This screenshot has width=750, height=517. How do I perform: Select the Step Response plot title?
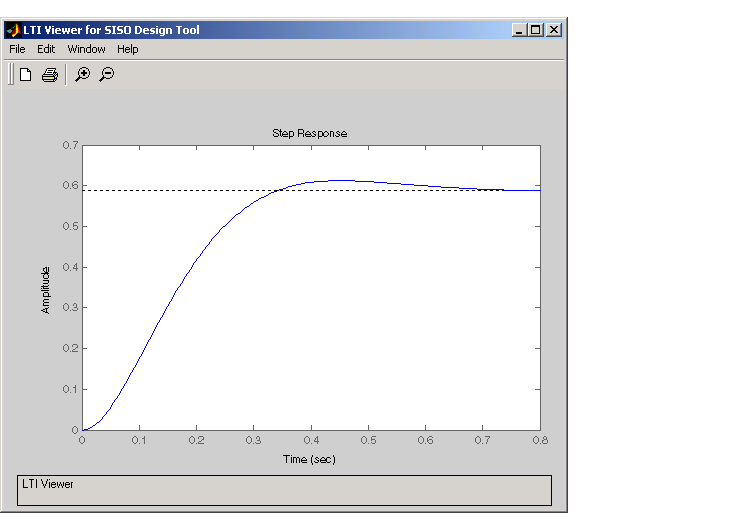click(x=310, y=133)
